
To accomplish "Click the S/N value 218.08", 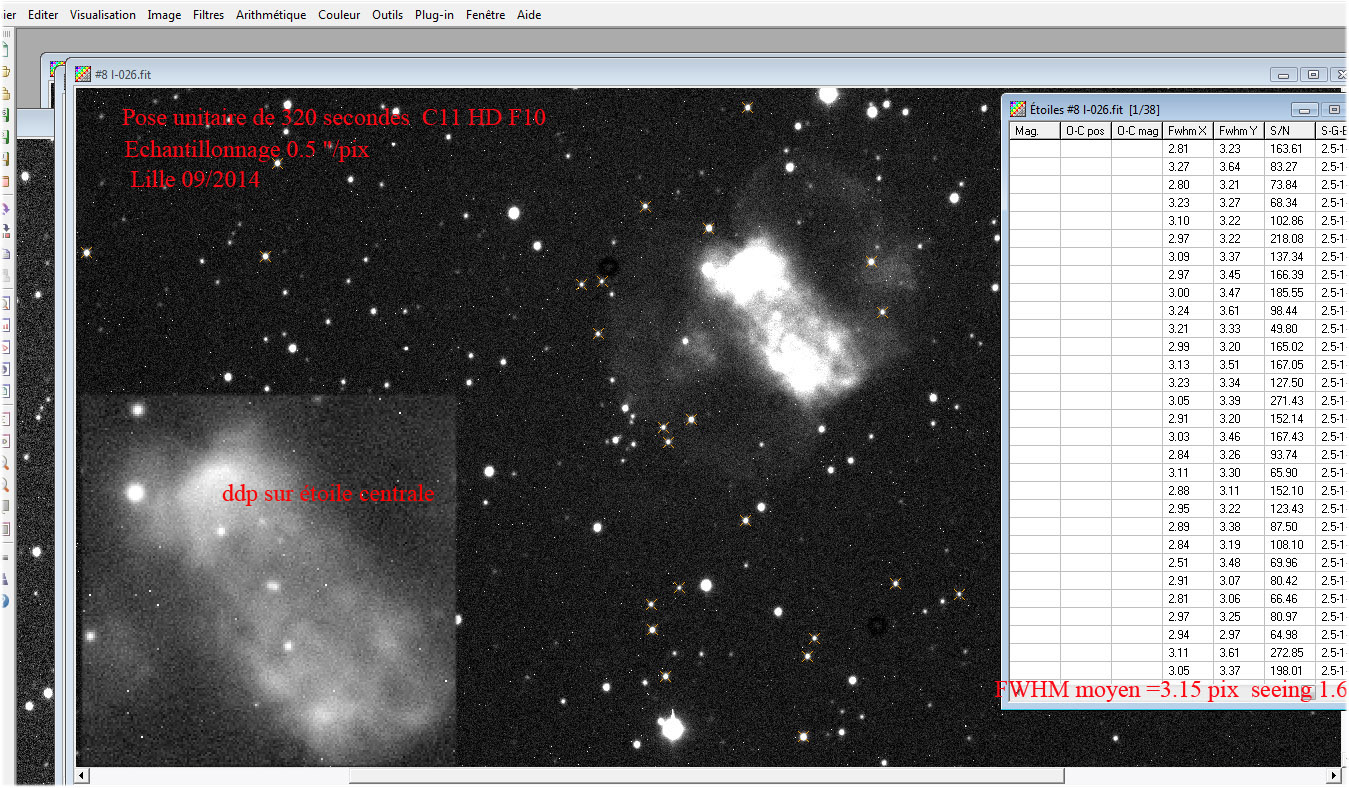I will pyautogui.click(x=1292, y=239).
